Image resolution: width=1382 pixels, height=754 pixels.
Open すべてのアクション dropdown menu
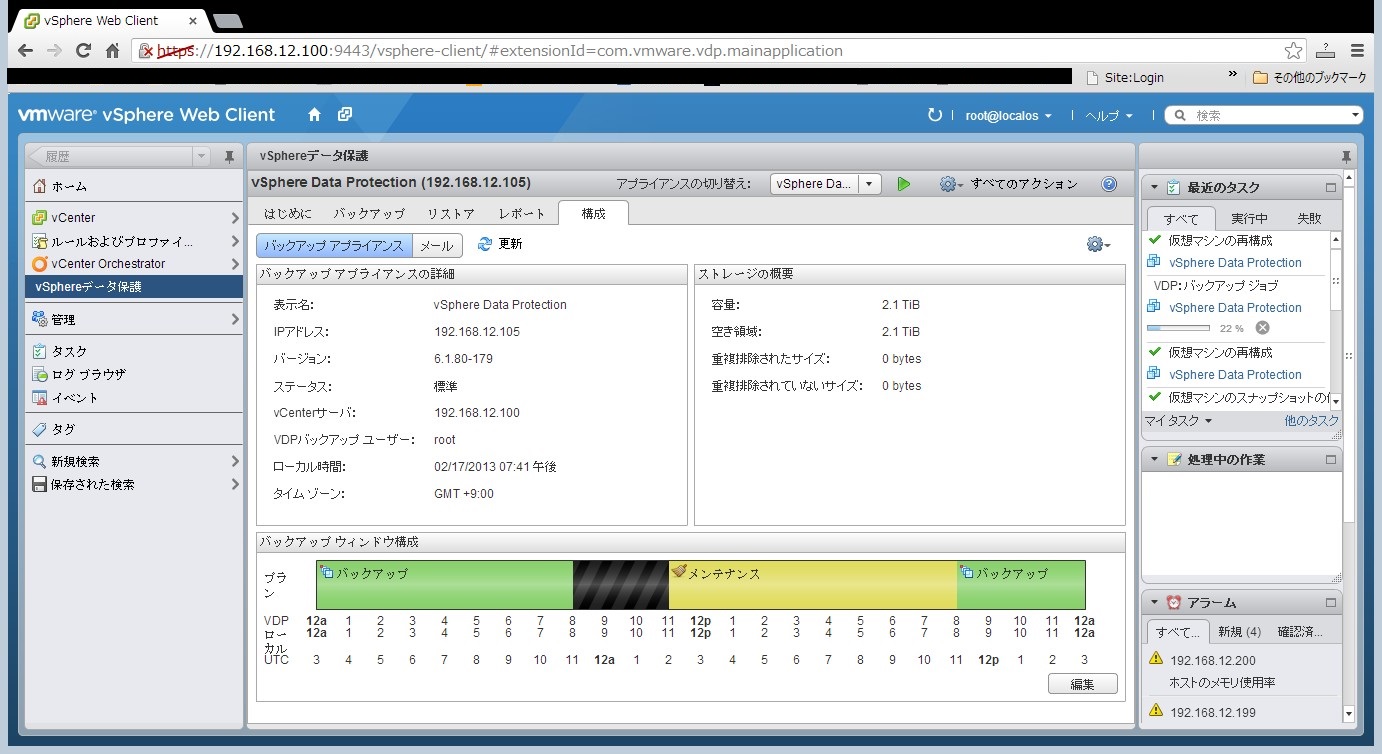(1010, 184)
